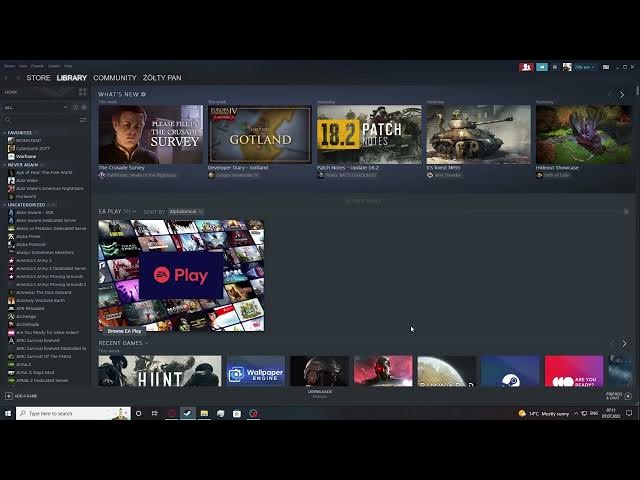Viewport: 640px width, 480px height.
Task: Open the EA Play shelf title dropdown
Action: click(117, 211)
